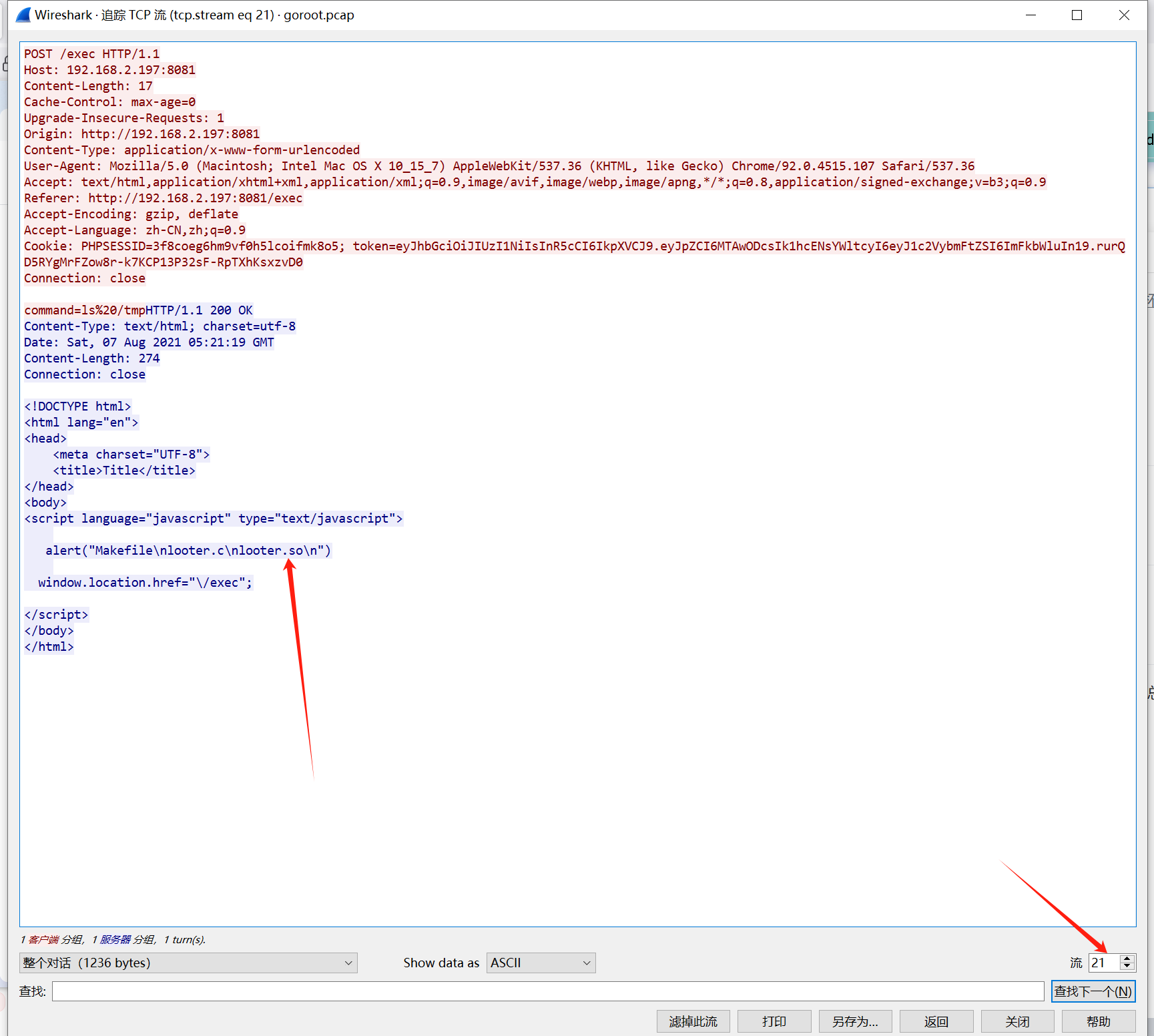
Task: Click the 查找下一个(N) find next button
Action: pyautogui.click(x=1093, y=991)
